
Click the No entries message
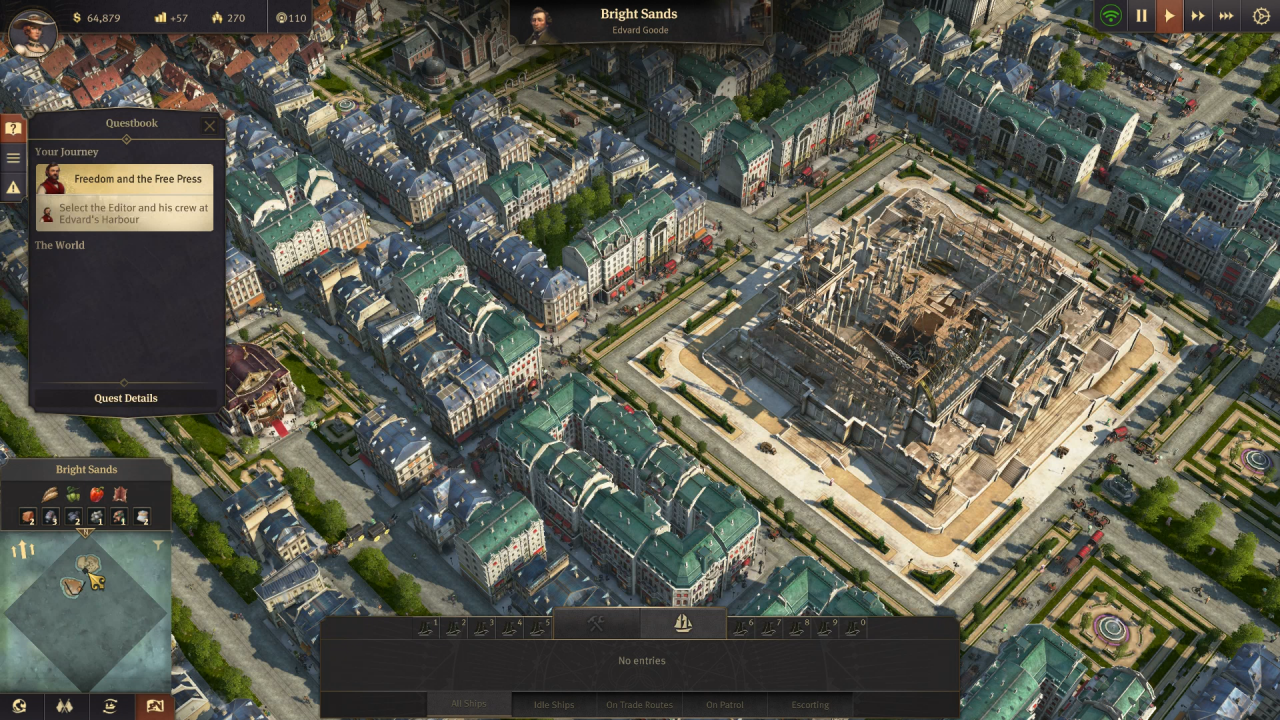642,661
